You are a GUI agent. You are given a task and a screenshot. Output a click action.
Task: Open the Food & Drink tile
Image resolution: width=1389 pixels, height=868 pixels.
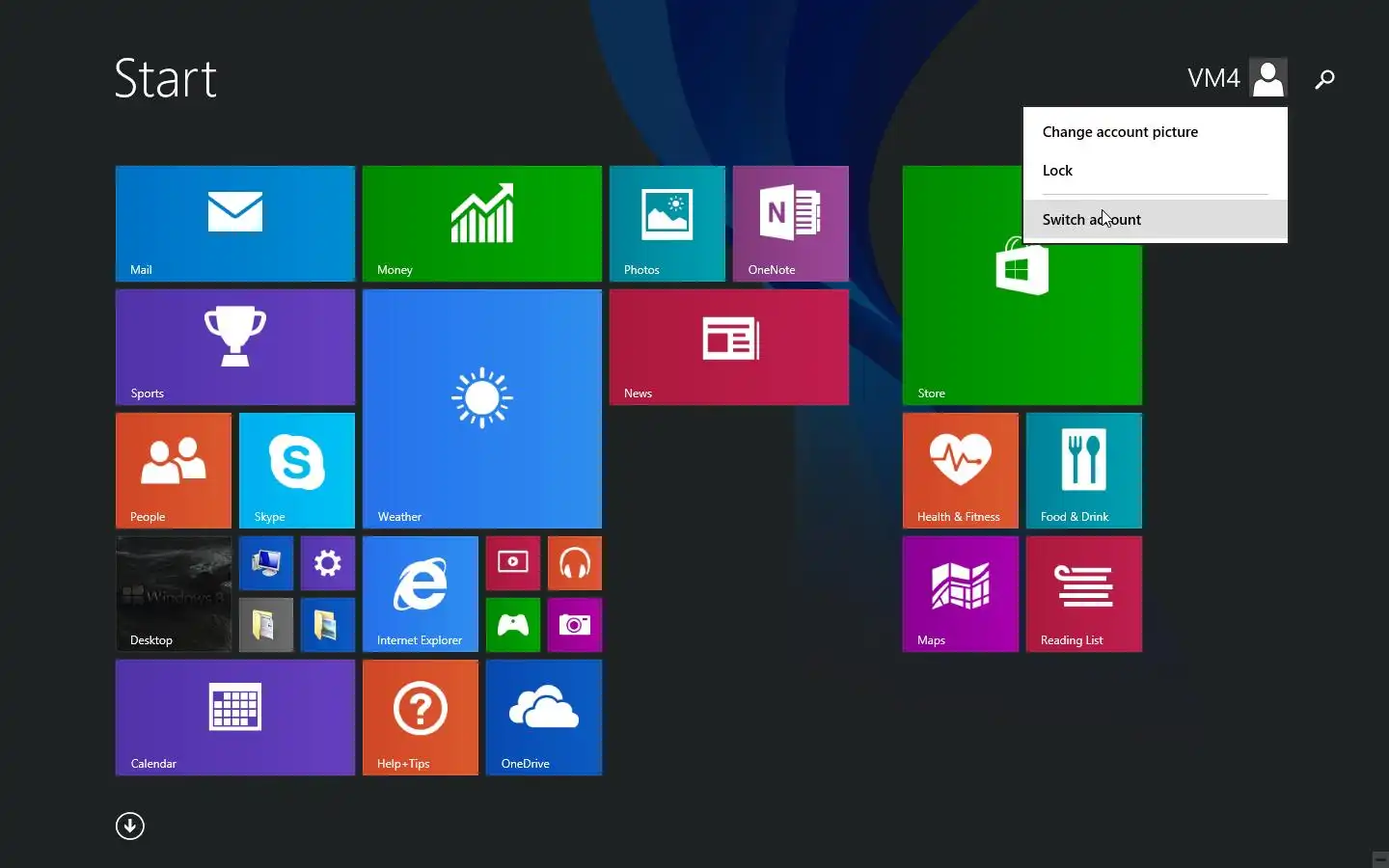click(1084, 471)
